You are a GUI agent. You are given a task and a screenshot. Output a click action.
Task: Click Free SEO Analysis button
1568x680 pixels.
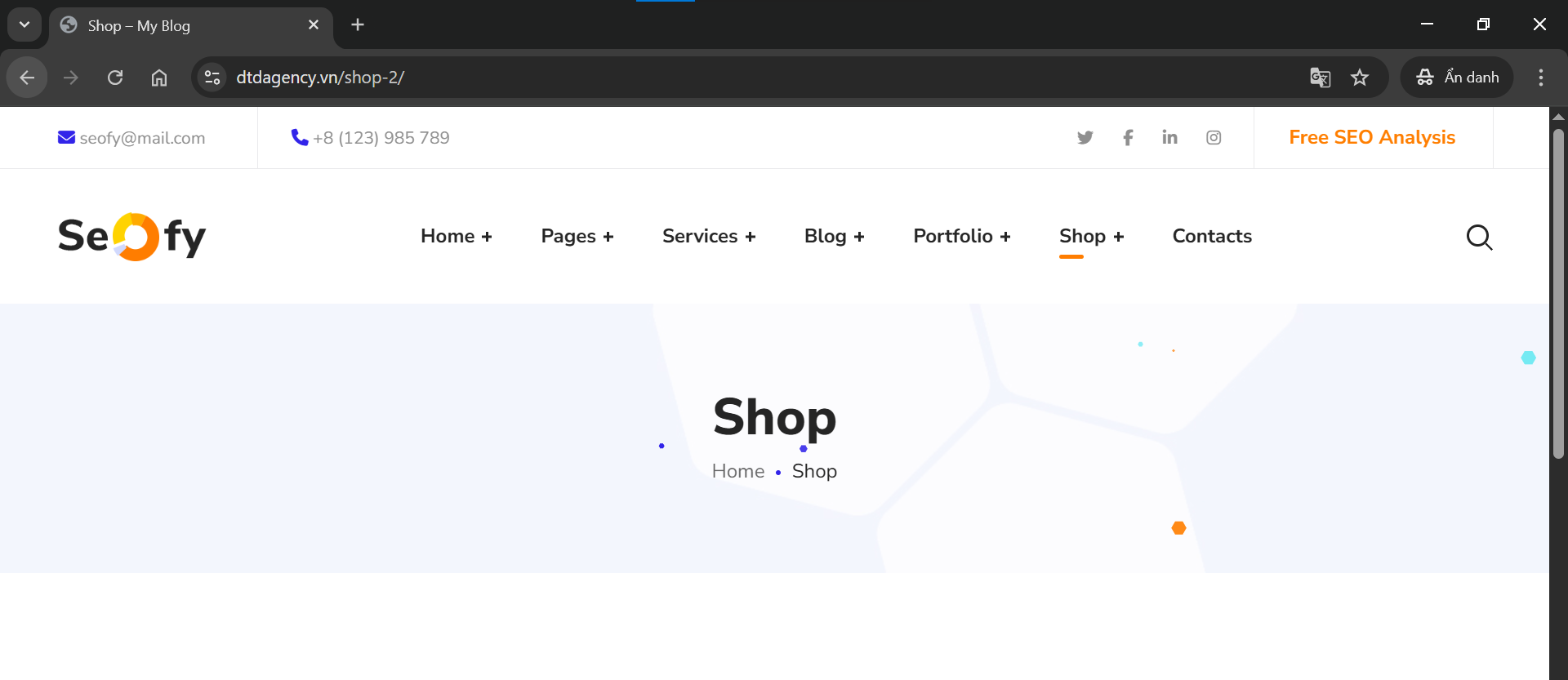(1372, 138)
